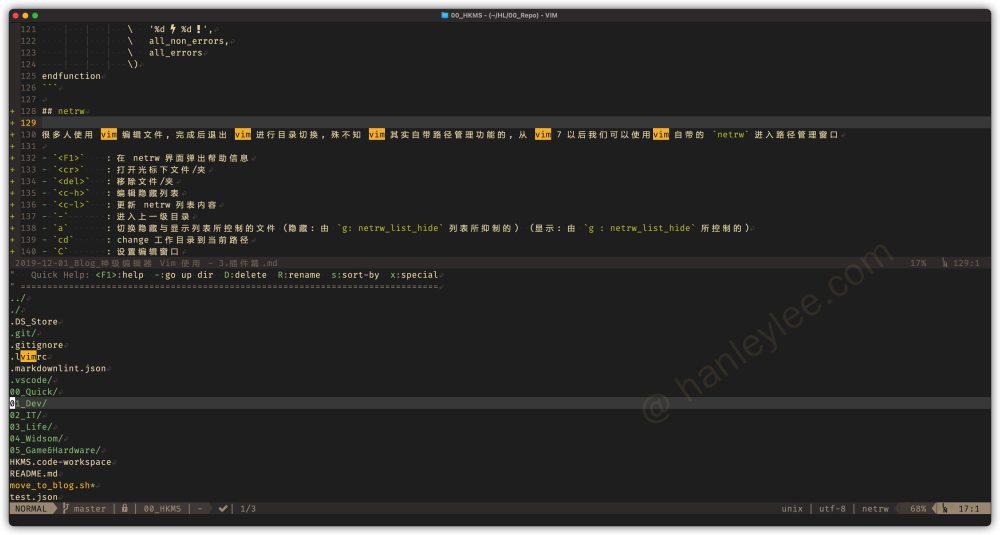
Task: Open the .git/ directory entry
Action: [23, 333]
